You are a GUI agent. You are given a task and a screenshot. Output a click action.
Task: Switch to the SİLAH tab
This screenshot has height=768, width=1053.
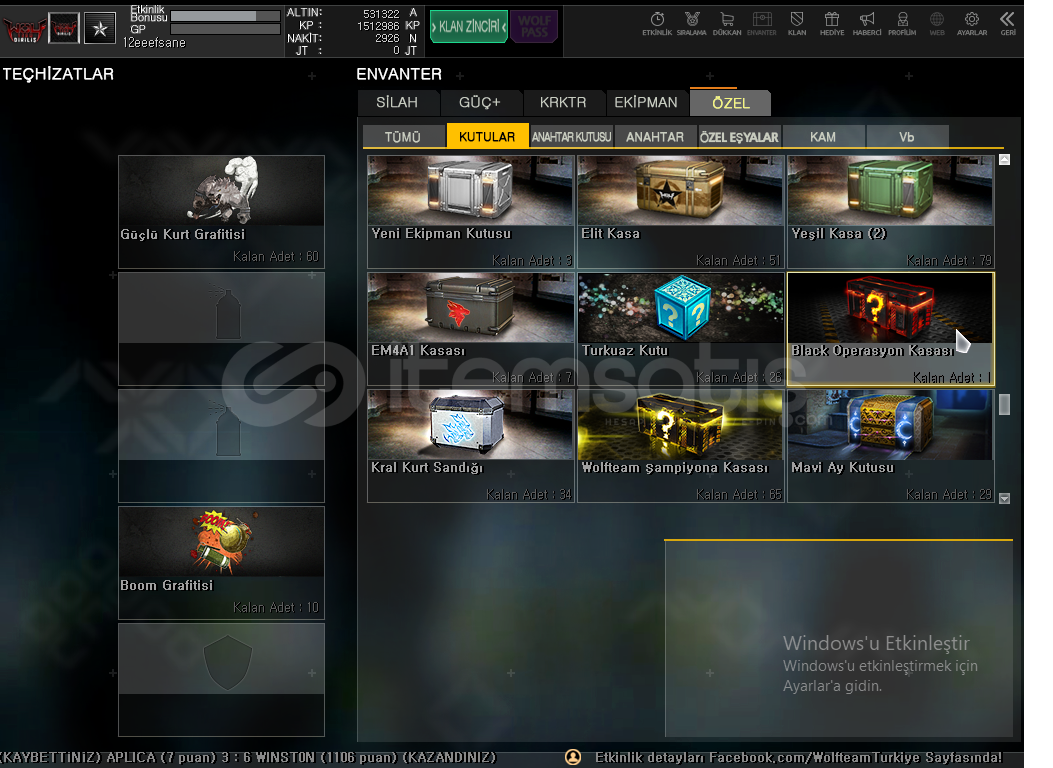[x=398, y=103]
